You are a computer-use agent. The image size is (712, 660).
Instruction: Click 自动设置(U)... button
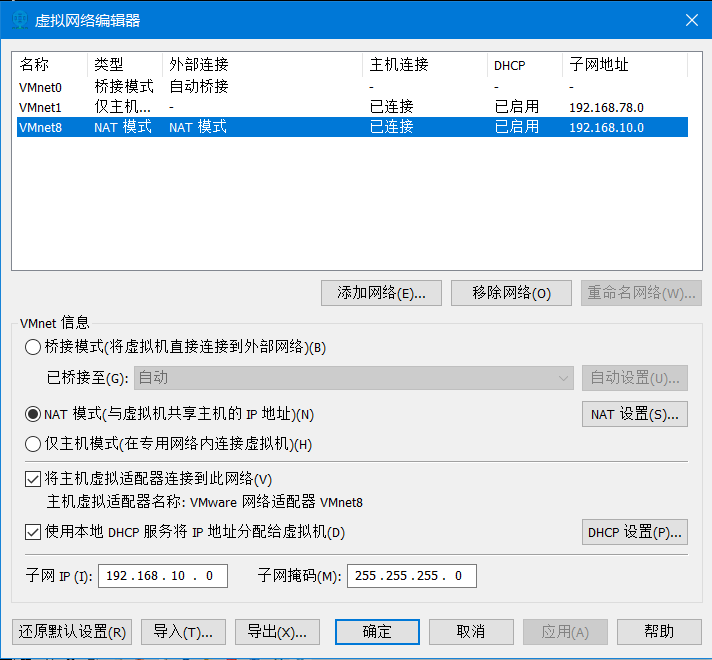point(635,378)
